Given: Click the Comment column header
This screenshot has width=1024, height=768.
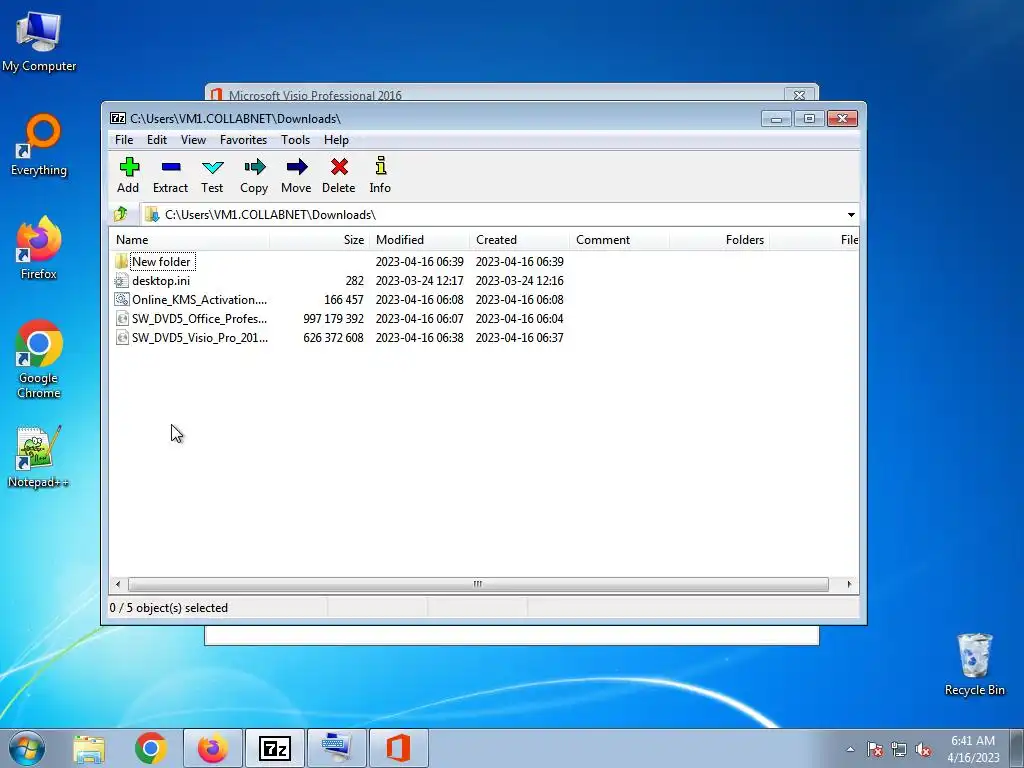Looking at the screenshot, I should [x=619, y=240].
